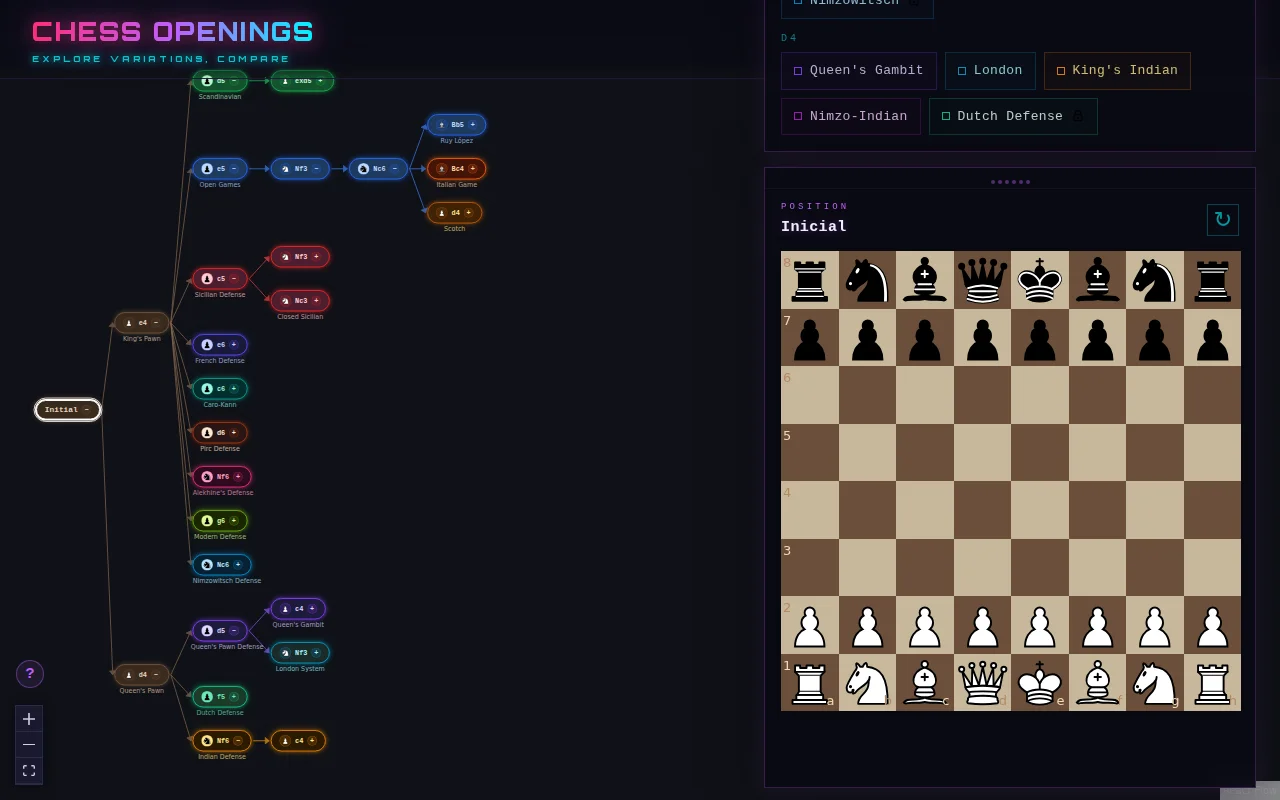
Task: Click the knight icon in Indian Defense node
Action: pyautogui.click(x=207, y=741)
